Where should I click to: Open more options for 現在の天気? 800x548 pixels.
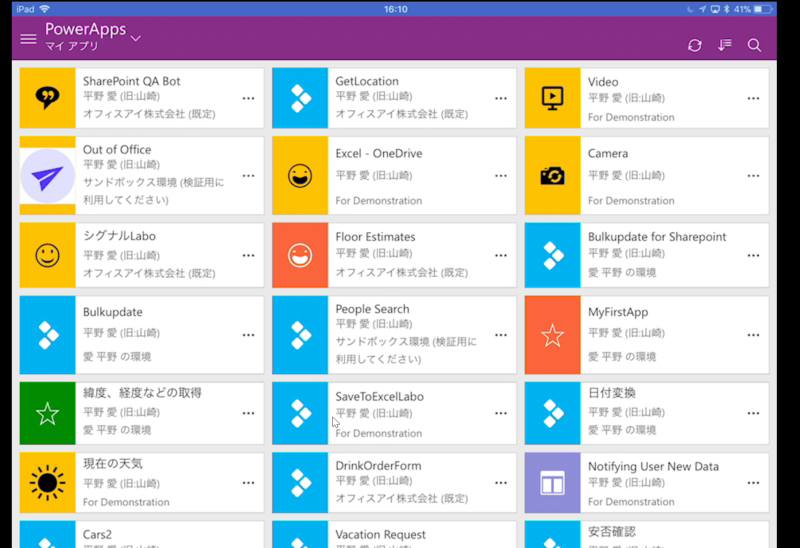(x=248, y=483)
